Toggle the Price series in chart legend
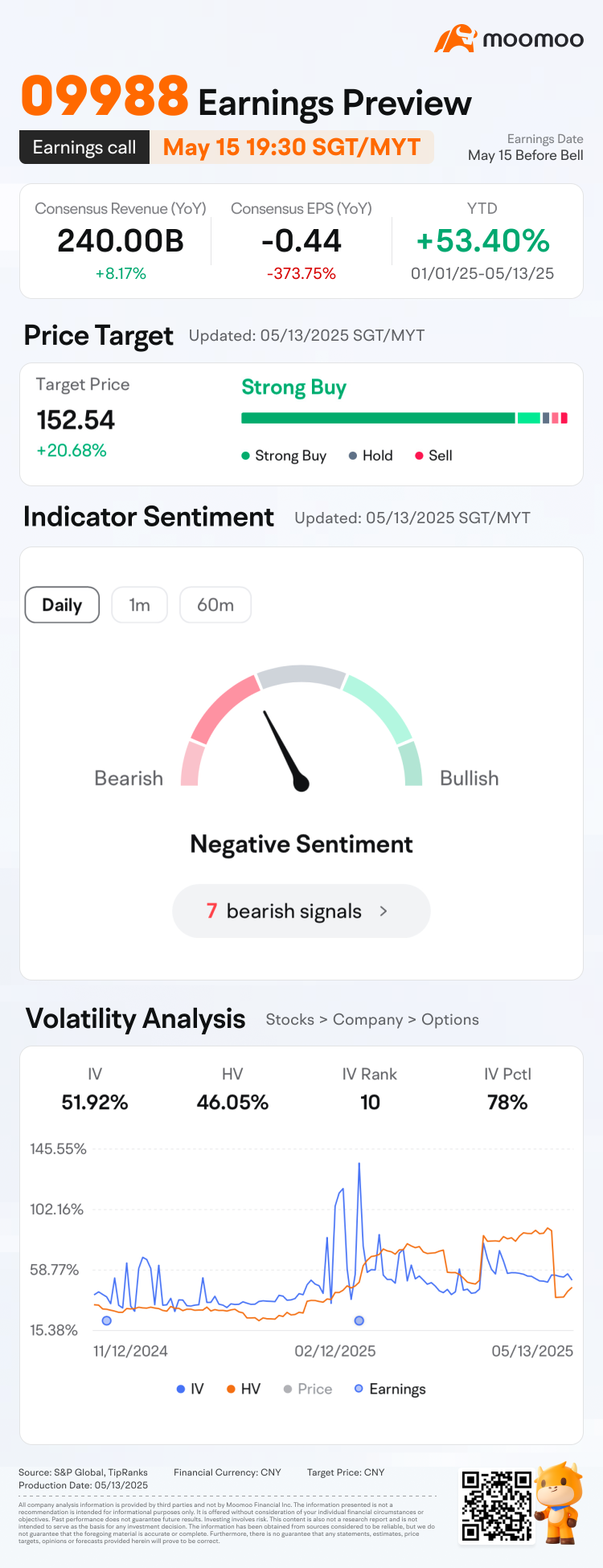The height and width of the screenshot is (1568, 603). 308,1389
